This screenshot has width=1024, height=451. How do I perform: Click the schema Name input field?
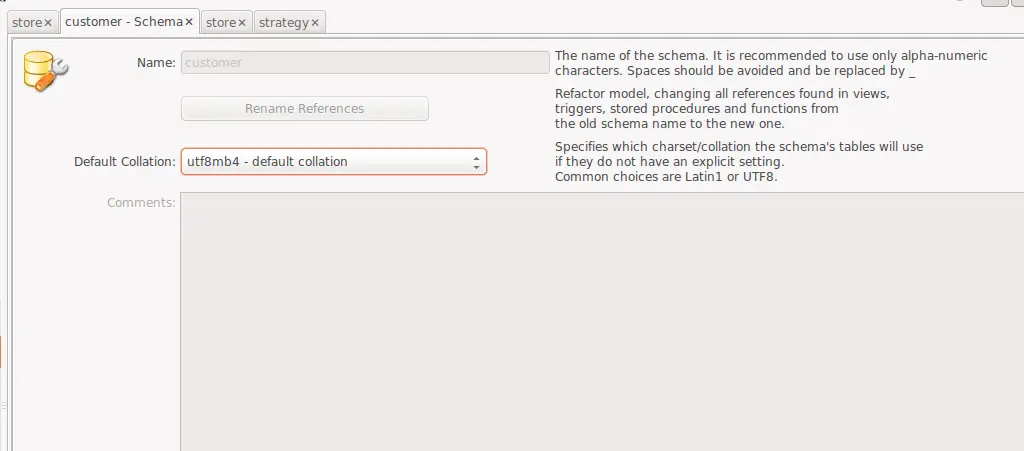tap(364, 62)
